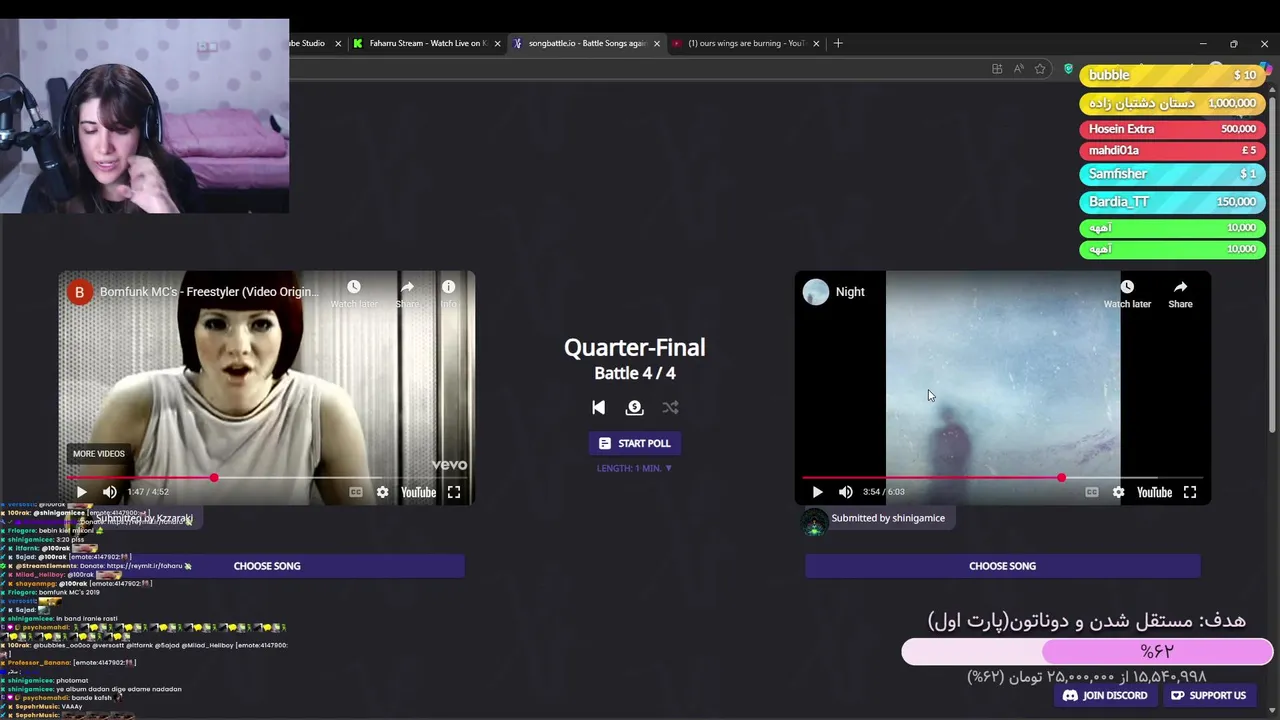Image resolution: width=1280 pixels, height=720 pixels.
Task: Open Night video on YouTube via logo
Action: (1154, 492)
